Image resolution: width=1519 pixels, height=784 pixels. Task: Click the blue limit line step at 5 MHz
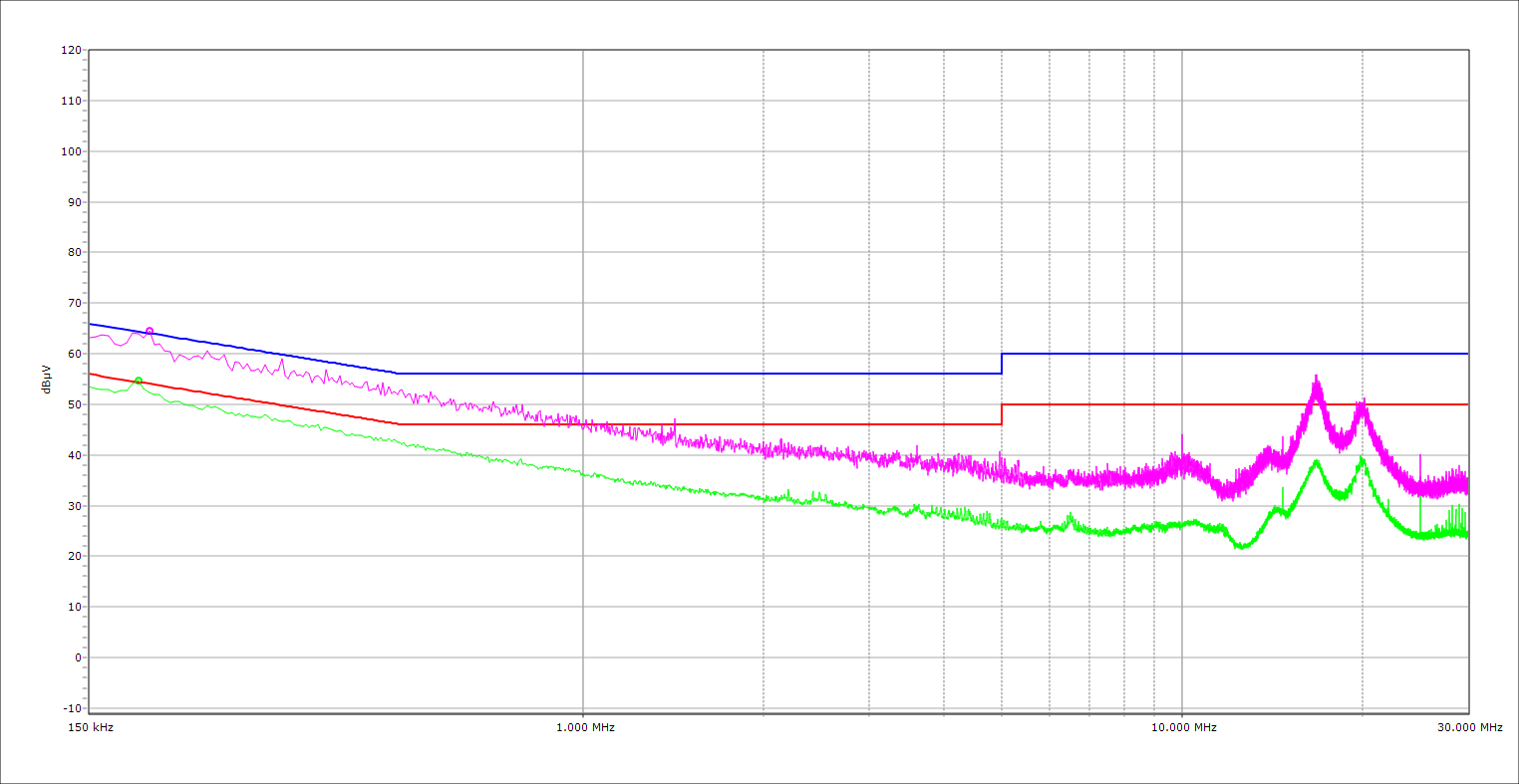(1002, 364)
